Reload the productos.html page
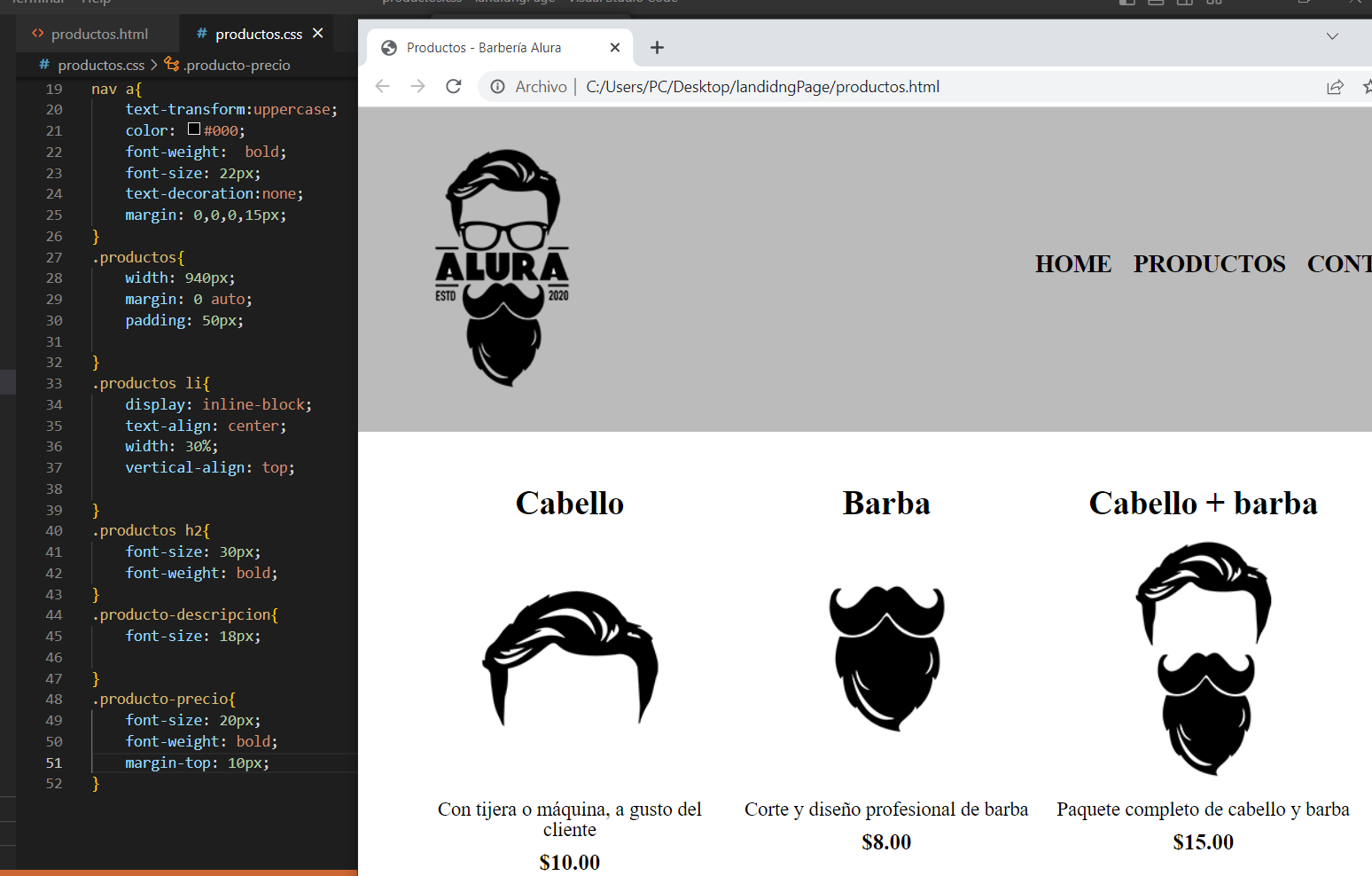Screen dimensions: 1372x876 pos(454,86)
